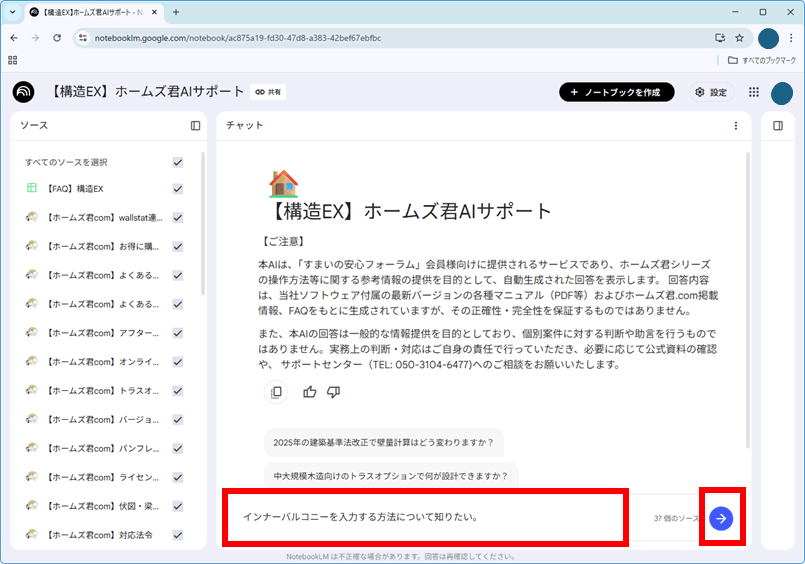The width and height of the screenshot is (805, 564).
Task: Open the 対応法令 source item
Action: pos(100,535)
